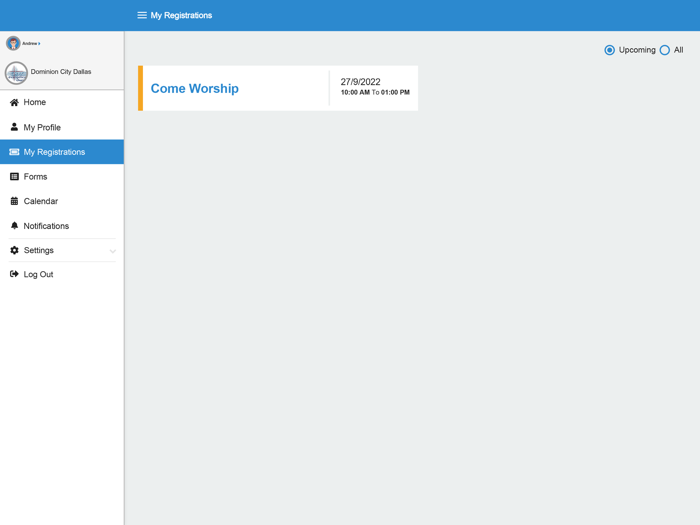Open Calendar from sidebar

click(62, 201)
